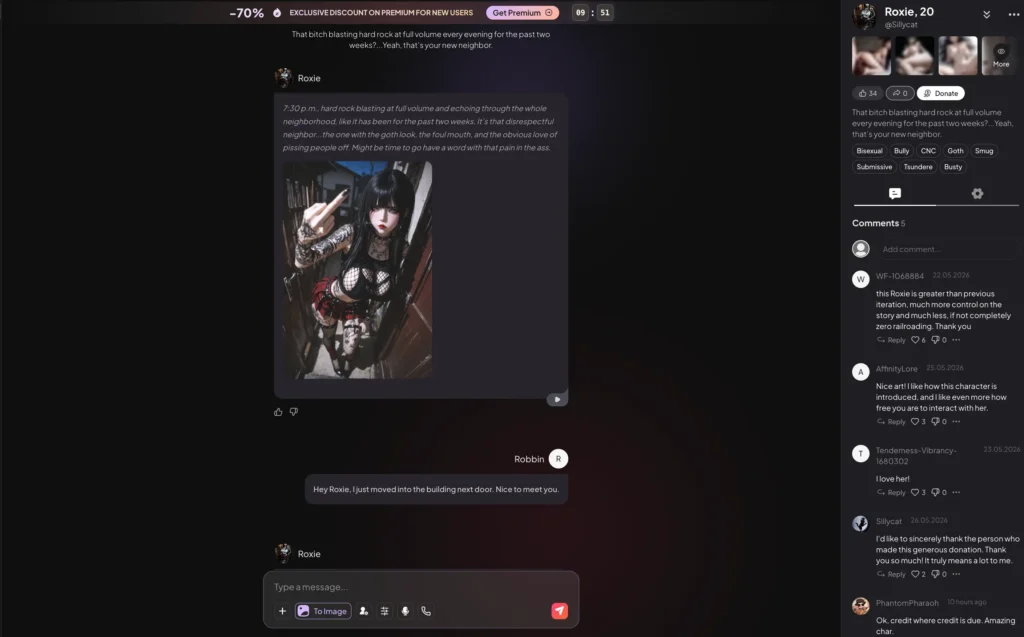The height and width of the screenshot is (637, 1024).
Task: Click the Type a message input field
Action: click(x=421, y=587)
